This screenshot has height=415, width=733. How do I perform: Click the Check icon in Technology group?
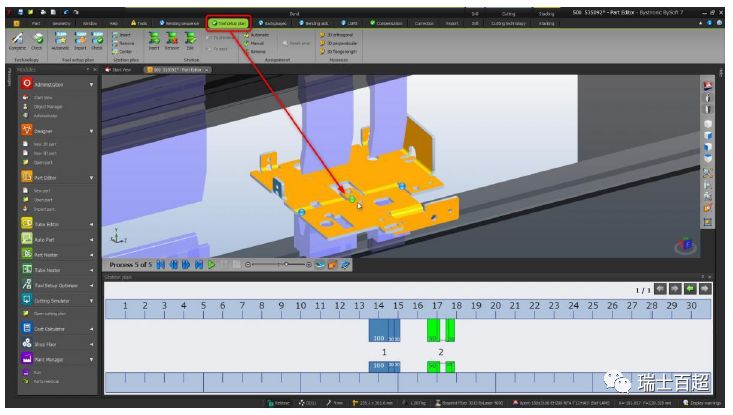pos(37,40)
